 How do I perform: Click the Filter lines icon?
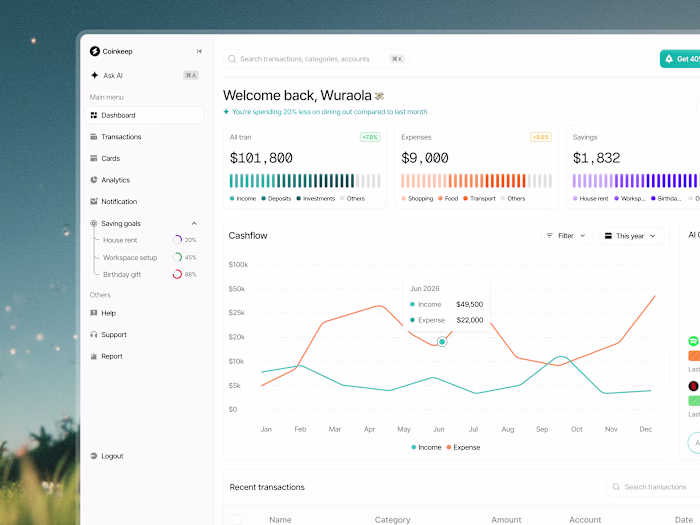point(550,236)
